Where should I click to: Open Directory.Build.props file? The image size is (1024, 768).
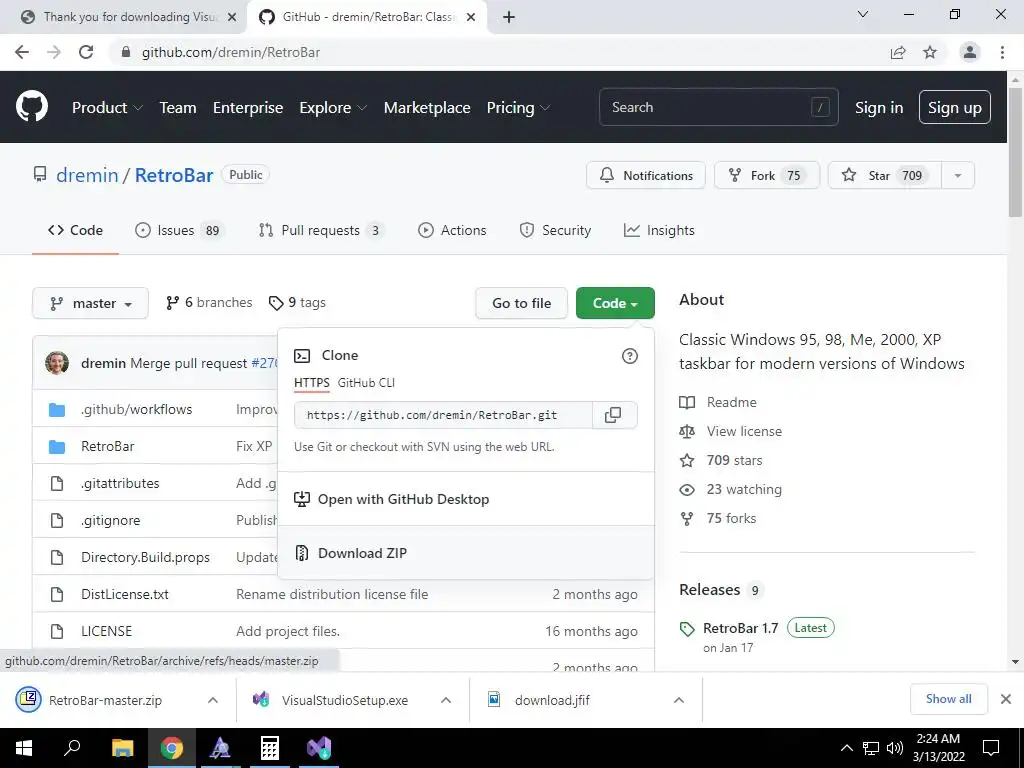coord(145,557)
